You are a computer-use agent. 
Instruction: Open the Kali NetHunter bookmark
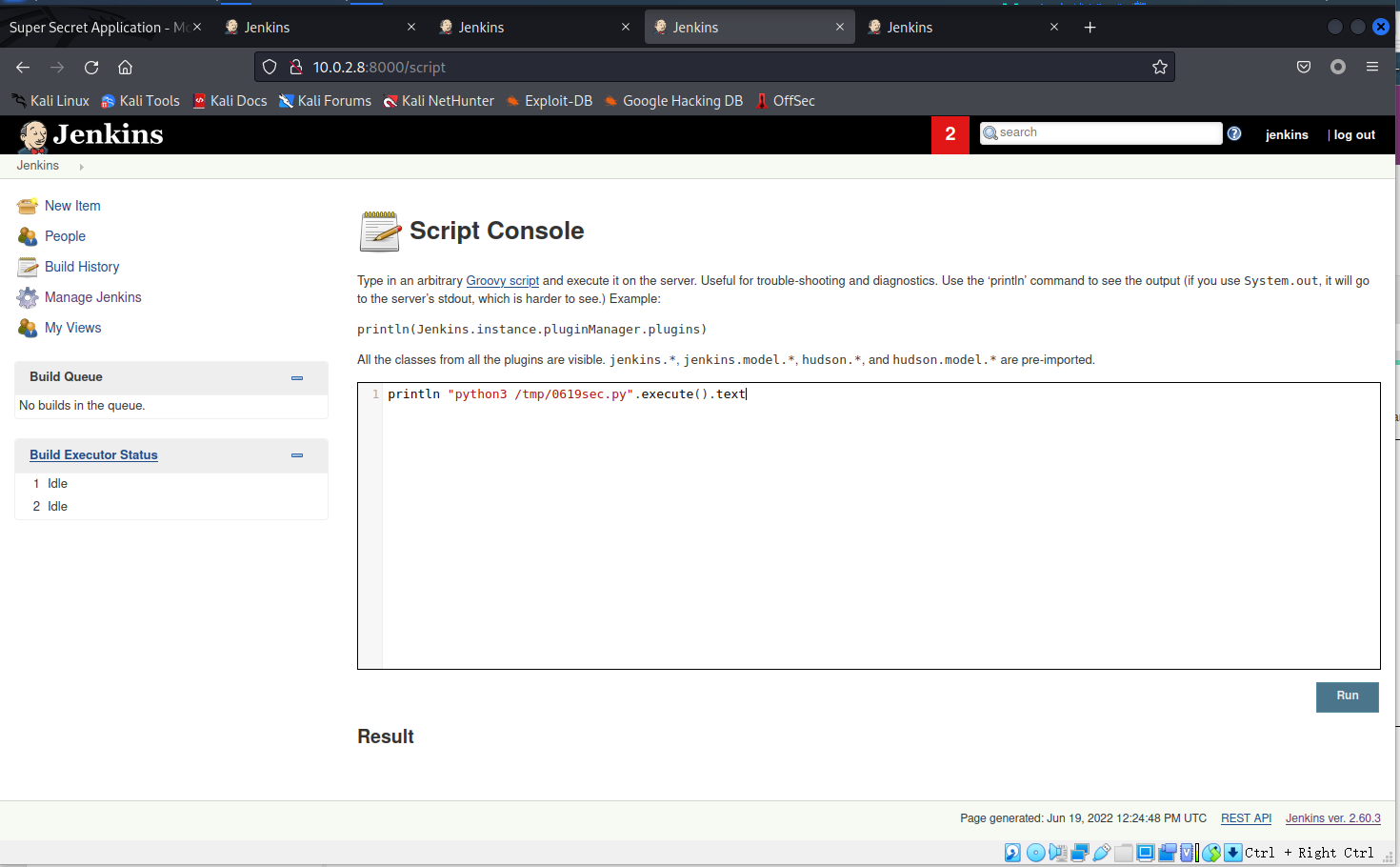click(x=438, y=101)
